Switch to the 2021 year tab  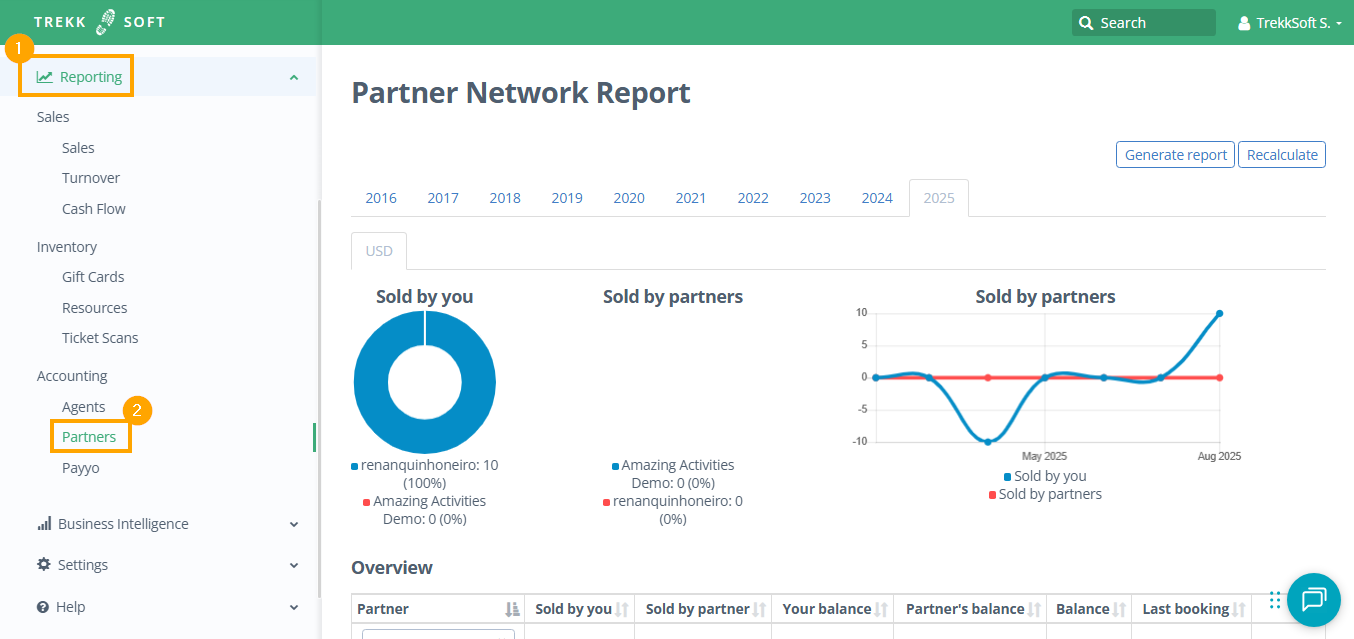coord(691,198)
